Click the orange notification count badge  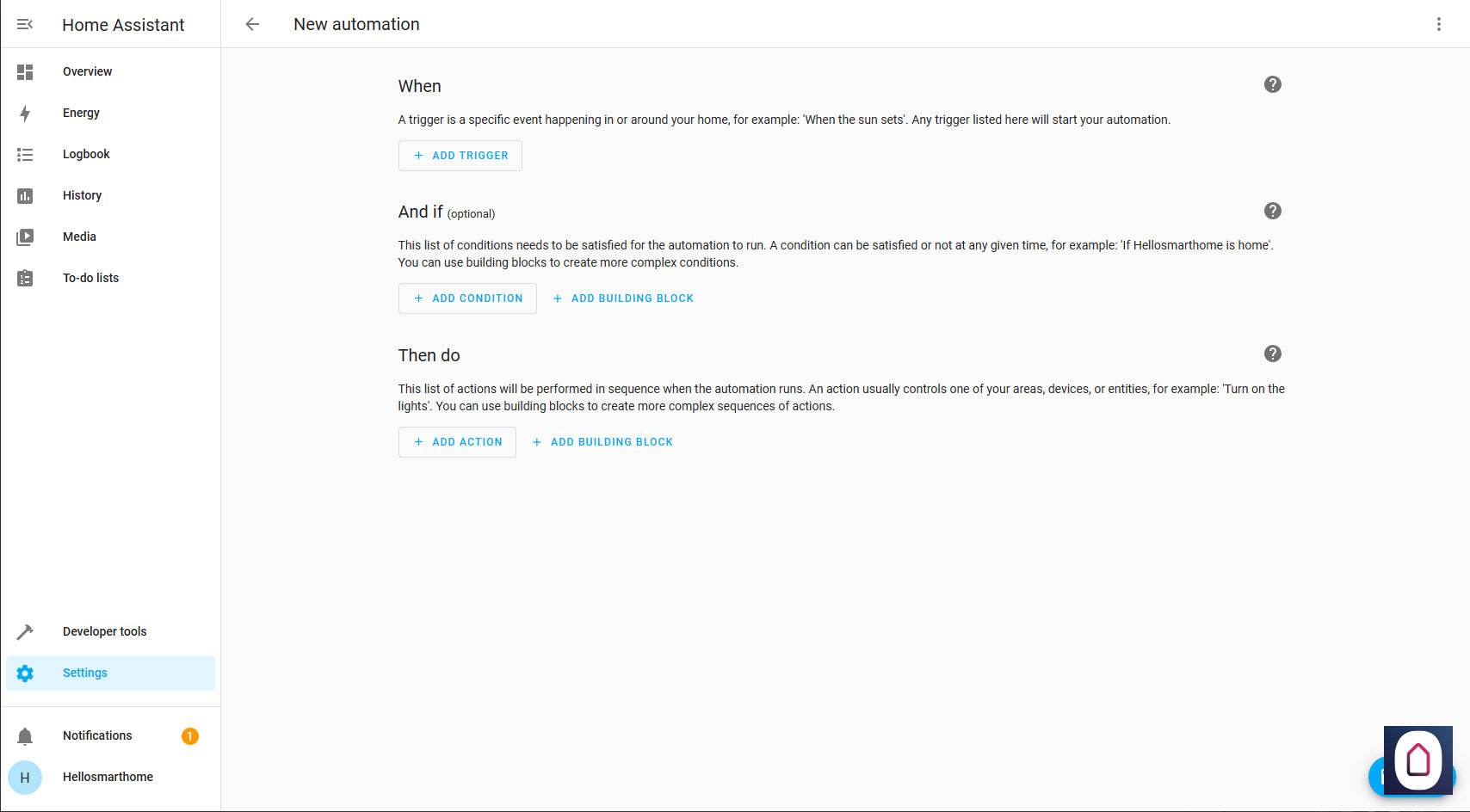[190, 736]
